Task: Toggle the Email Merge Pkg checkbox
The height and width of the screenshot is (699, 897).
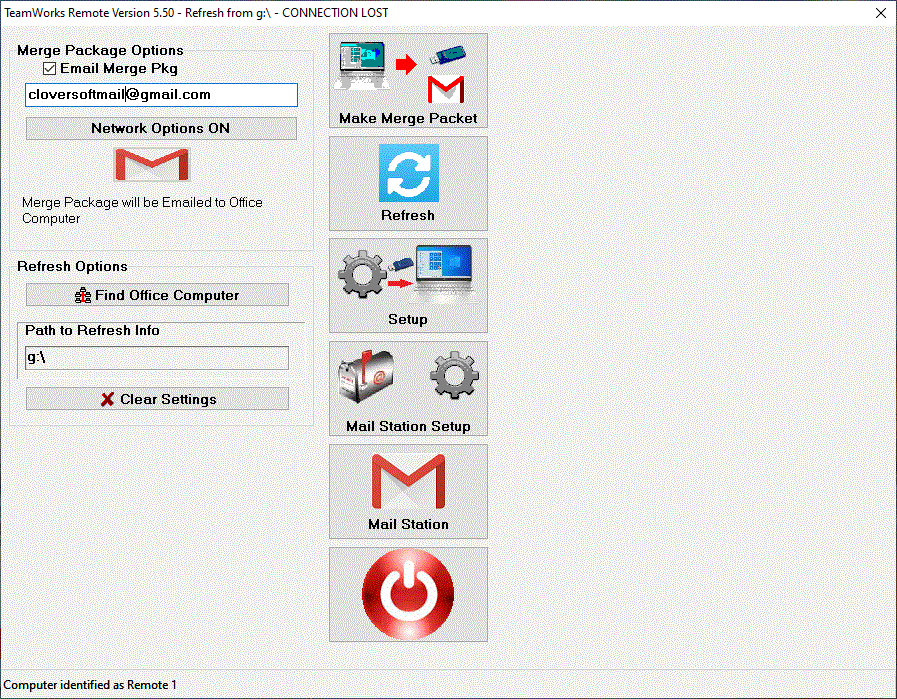Action: coord(50,69)
